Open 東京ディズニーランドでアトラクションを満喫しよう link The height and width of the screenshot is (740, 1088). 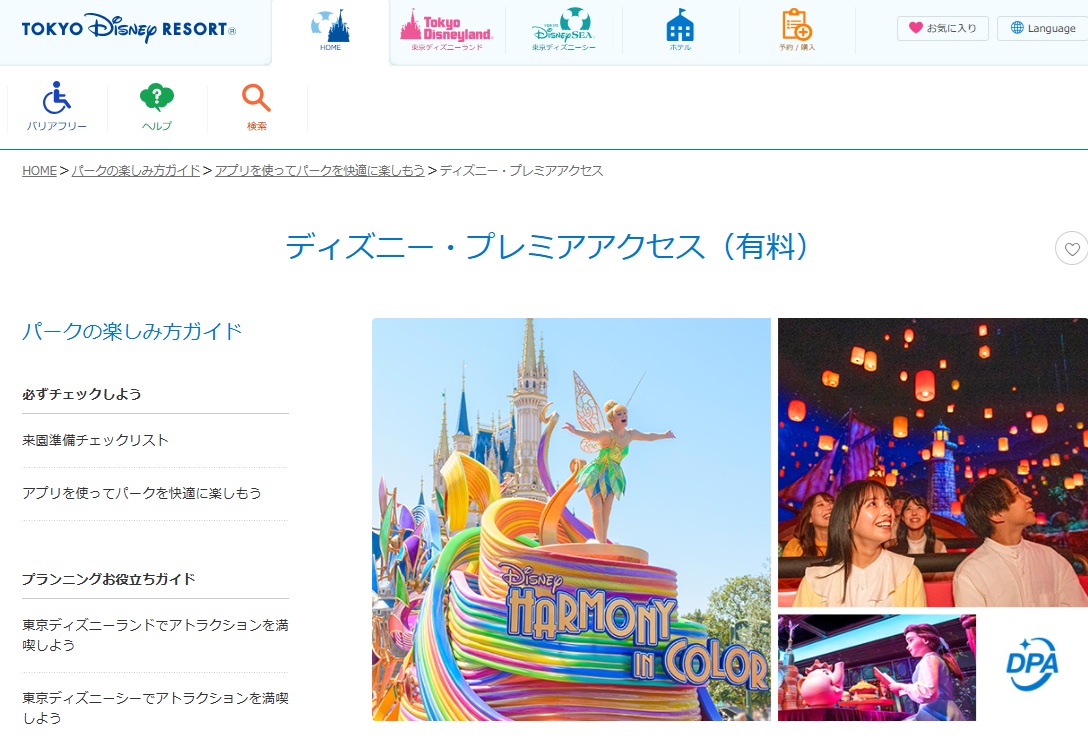click(x=155, y=634)
